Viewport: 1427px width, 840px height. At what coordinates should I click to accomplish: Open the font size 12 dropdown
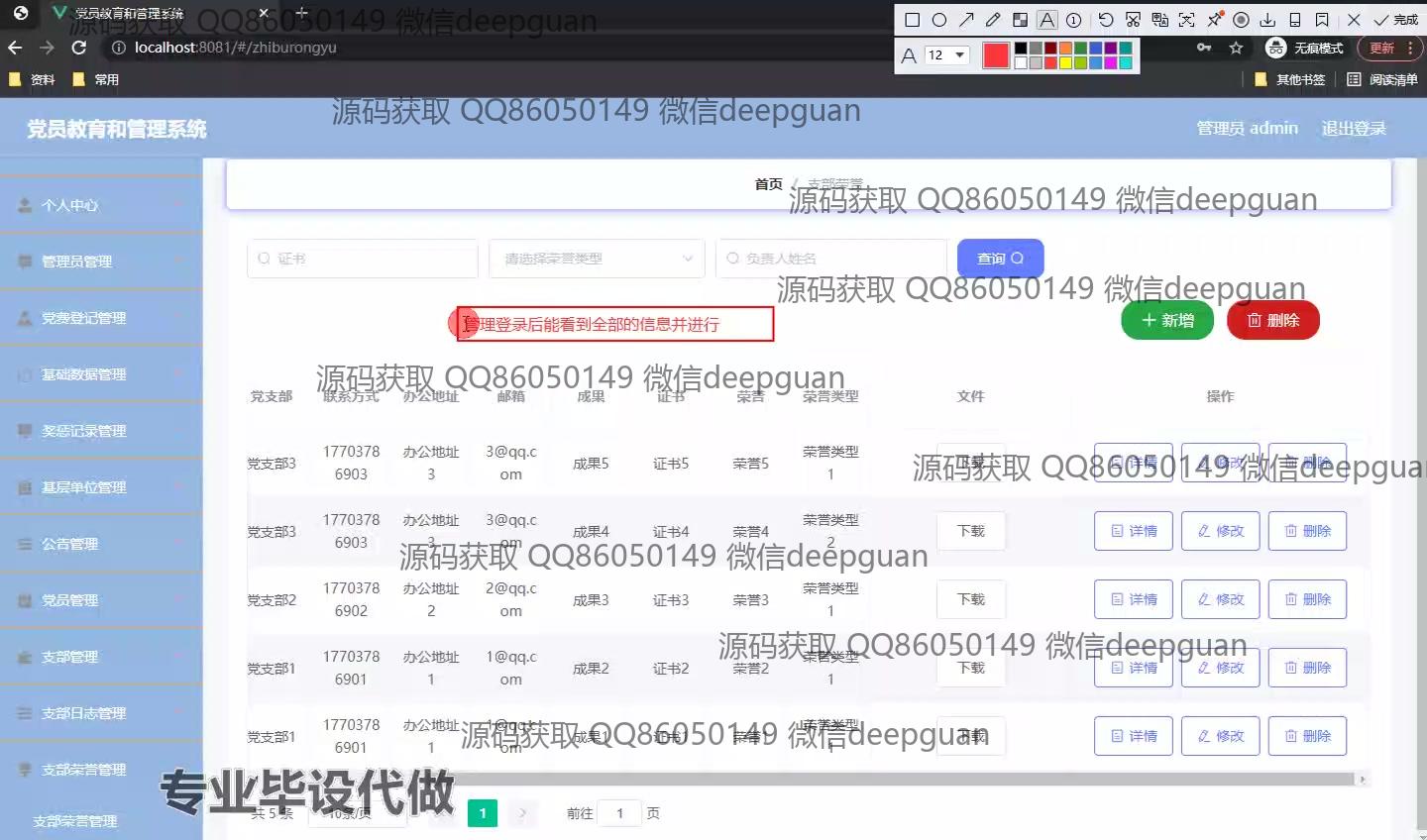pyautogui.click(x=946, y=55)
